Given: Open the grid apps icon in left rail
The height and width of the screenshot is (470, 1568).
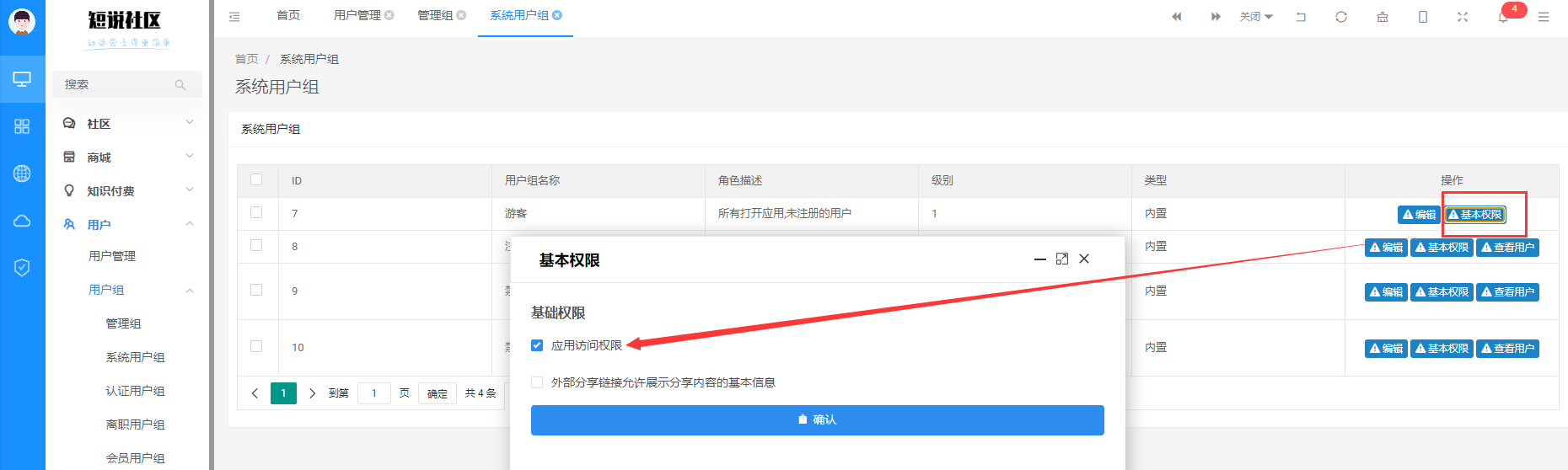Looking at the screenshot, I should [x=22, y=126].
